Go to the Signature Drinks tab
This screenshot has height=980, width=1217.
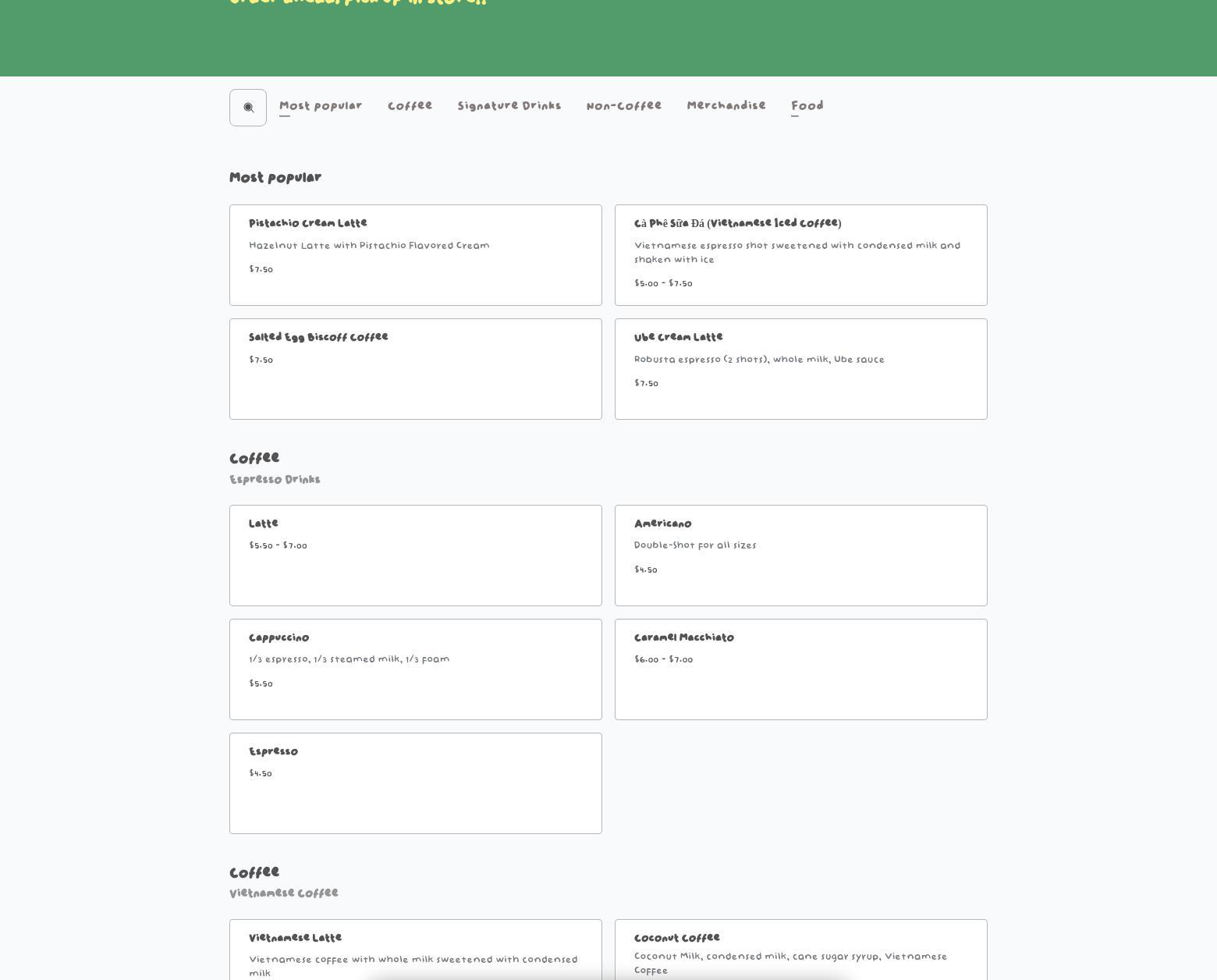coord(509,106)
